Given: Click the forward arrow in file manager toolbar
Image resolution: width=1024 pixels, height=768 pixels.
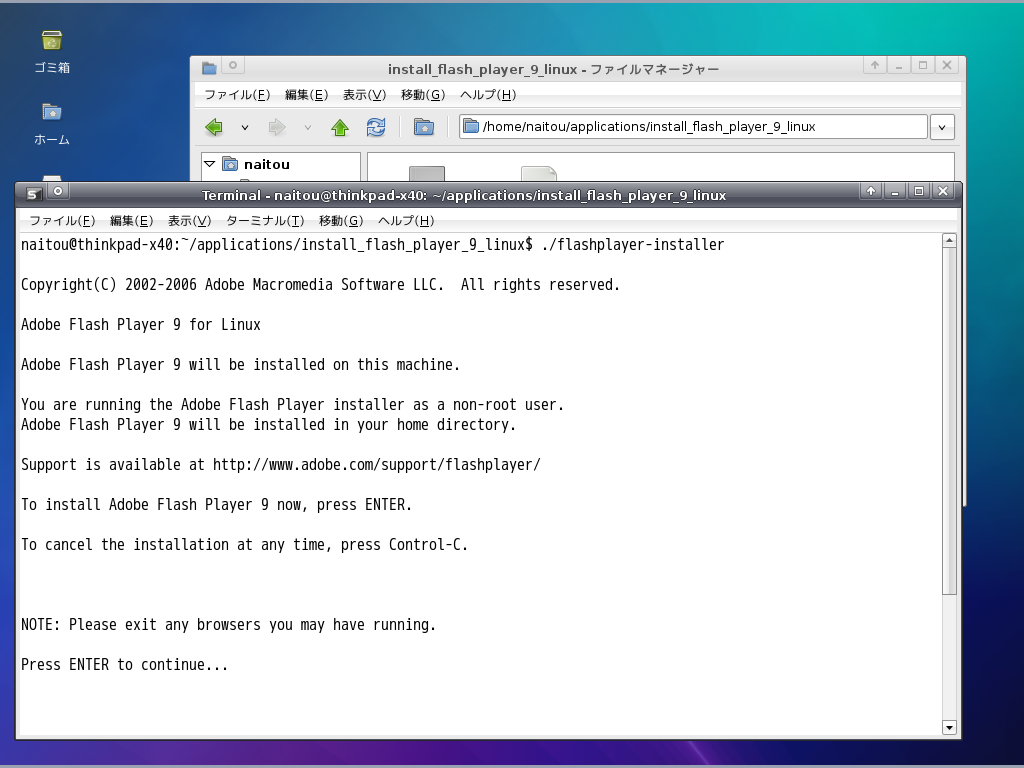Looking at the screenshot, I should point(277,127).
